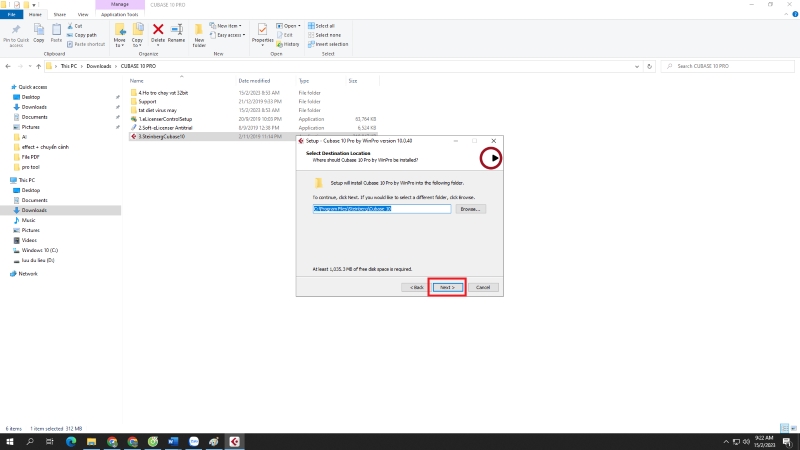Go back using the back arrow
Screen dimensions: 800x450
[x=8, y=66]
